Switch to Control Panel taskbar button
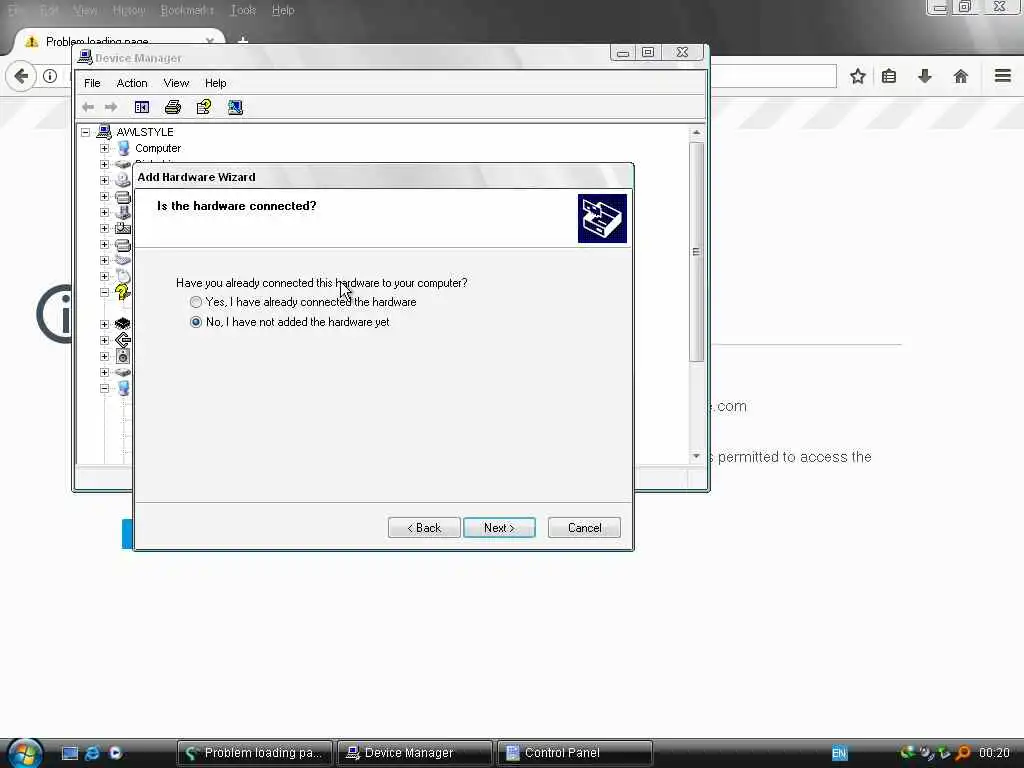The width and height of the screenshot is (1024, 768). (575, 753)
